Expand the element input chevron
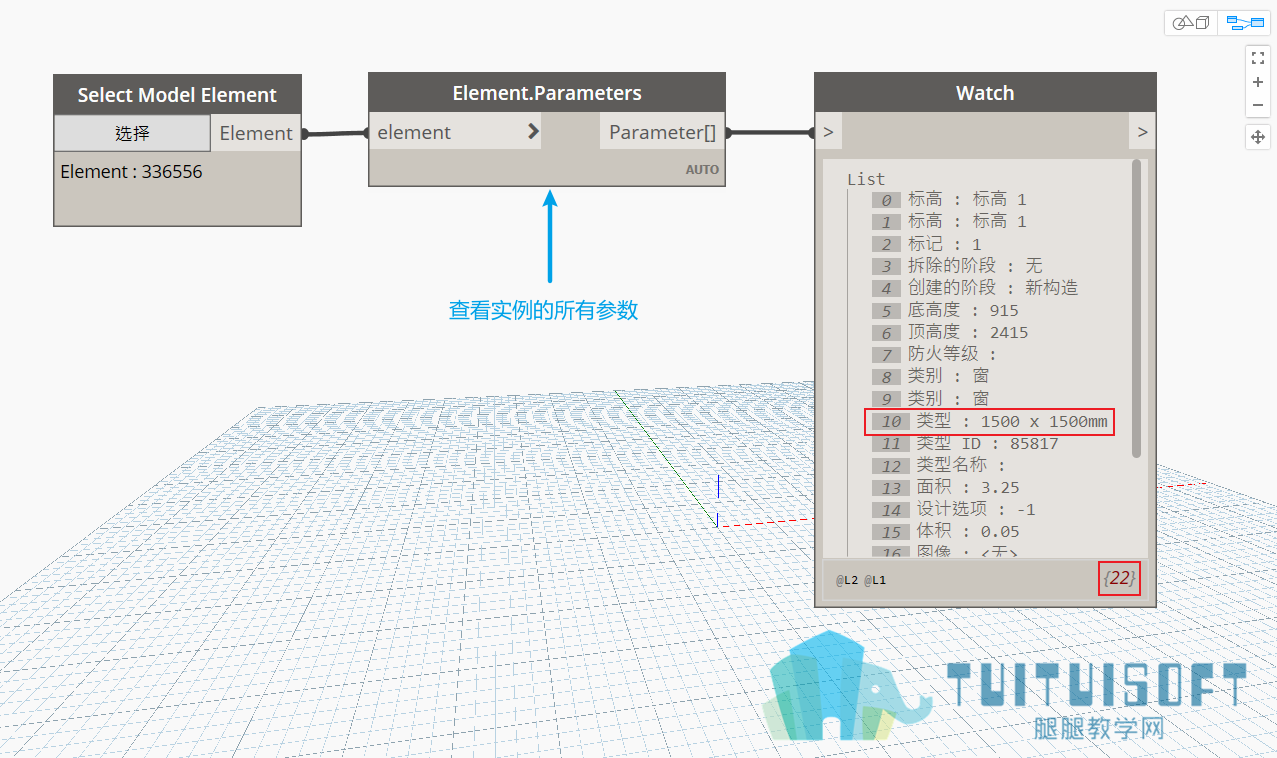Screen dimensions: 1277x758 click(x=532, y=132)
